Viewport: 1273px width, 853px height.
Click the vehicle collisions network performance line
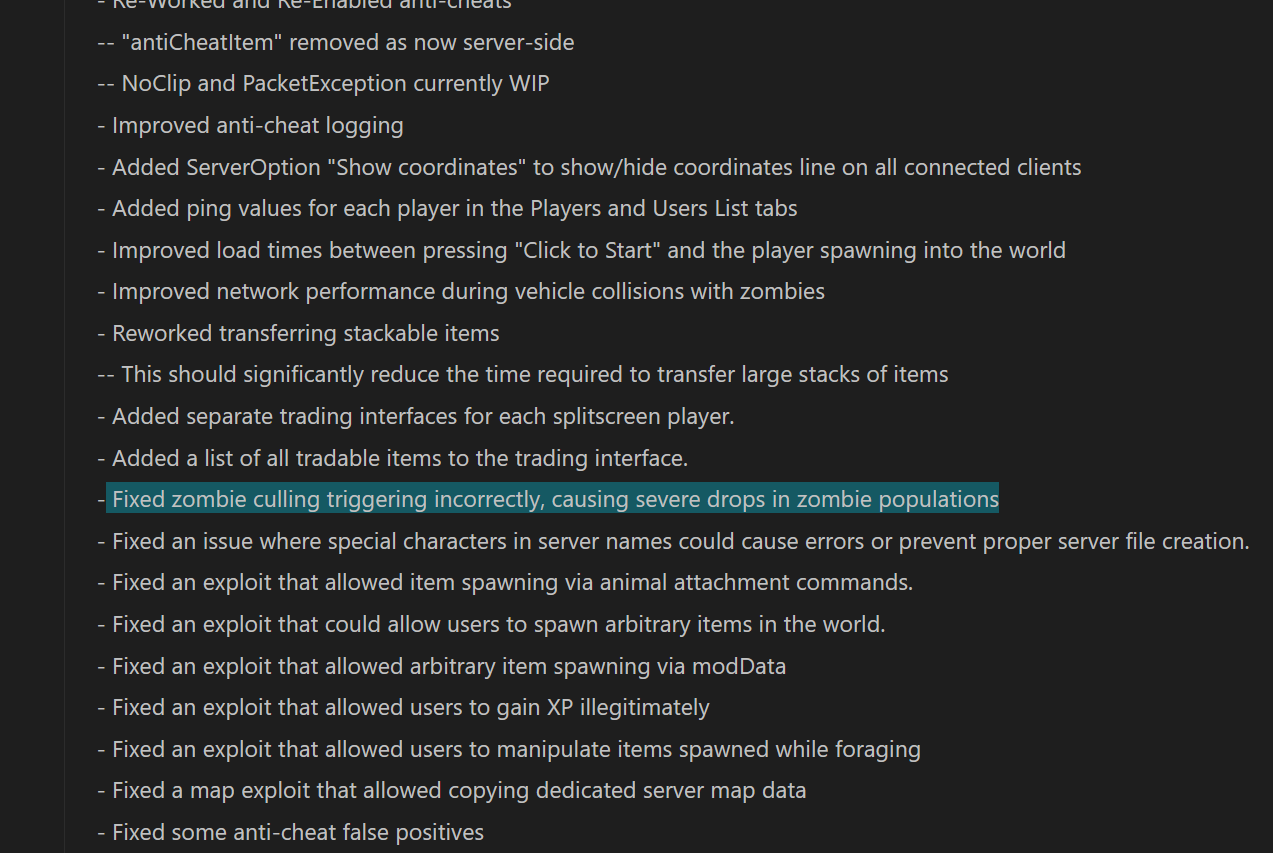[461, 291]
